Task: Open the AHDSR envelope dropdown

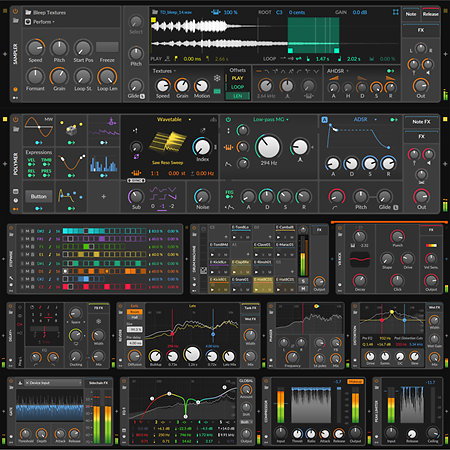Action: pyautogui.click(x=337, y=71)
